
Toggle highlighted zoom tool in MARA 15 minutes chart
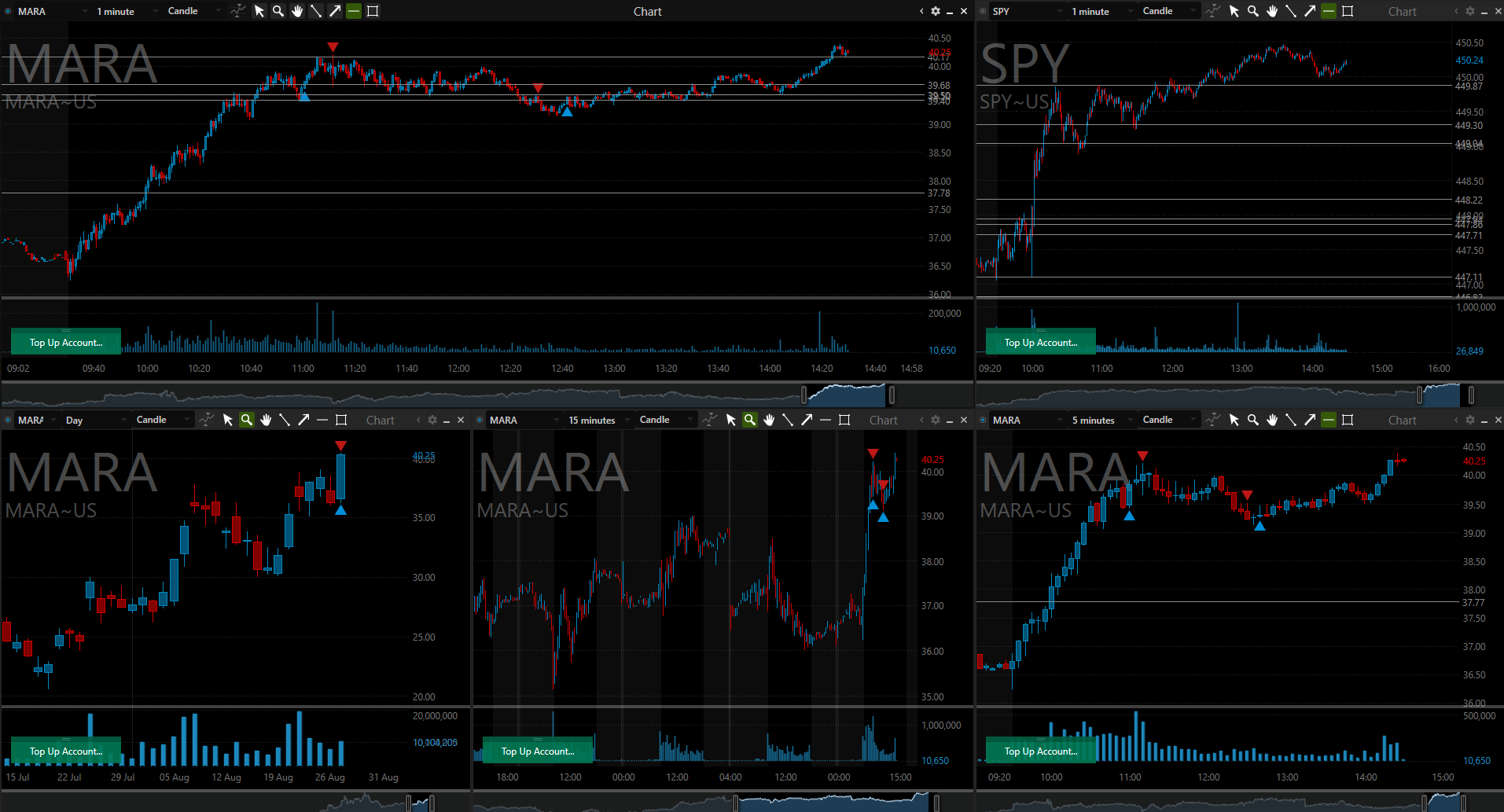750,420
